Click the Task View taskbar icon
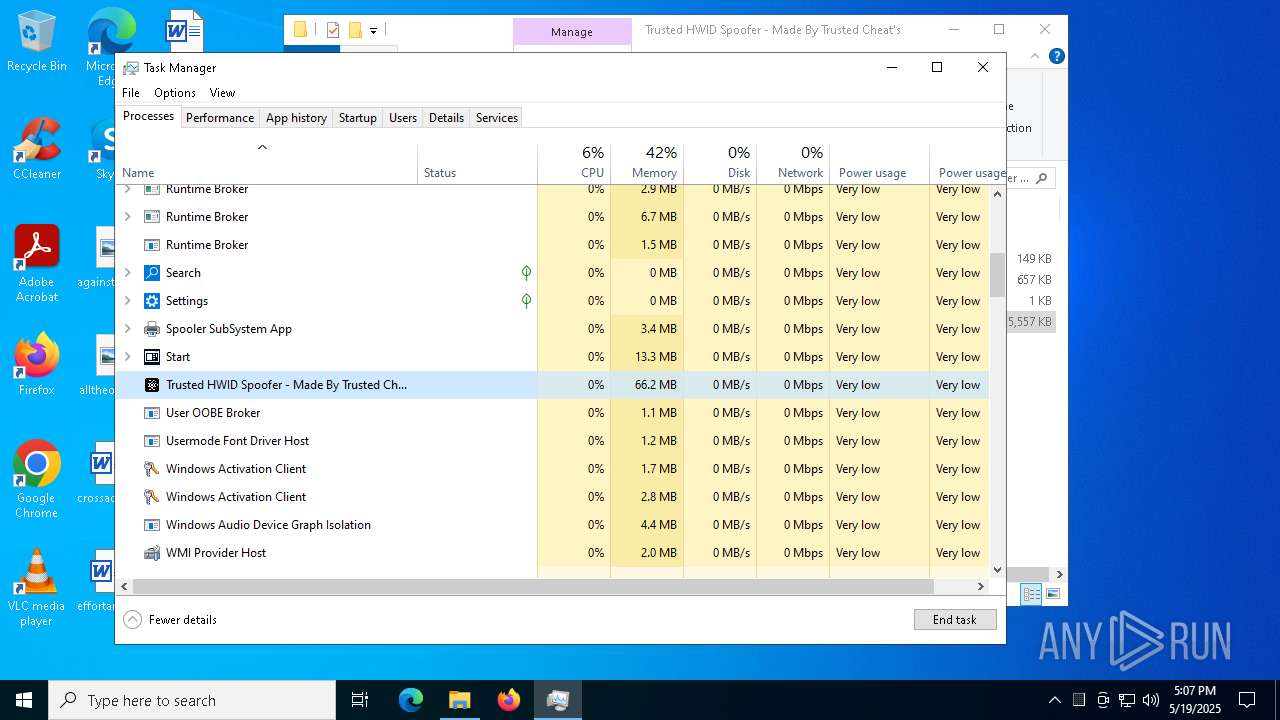The width and height of the screenshot is (1280, 720). click(360, 700)
